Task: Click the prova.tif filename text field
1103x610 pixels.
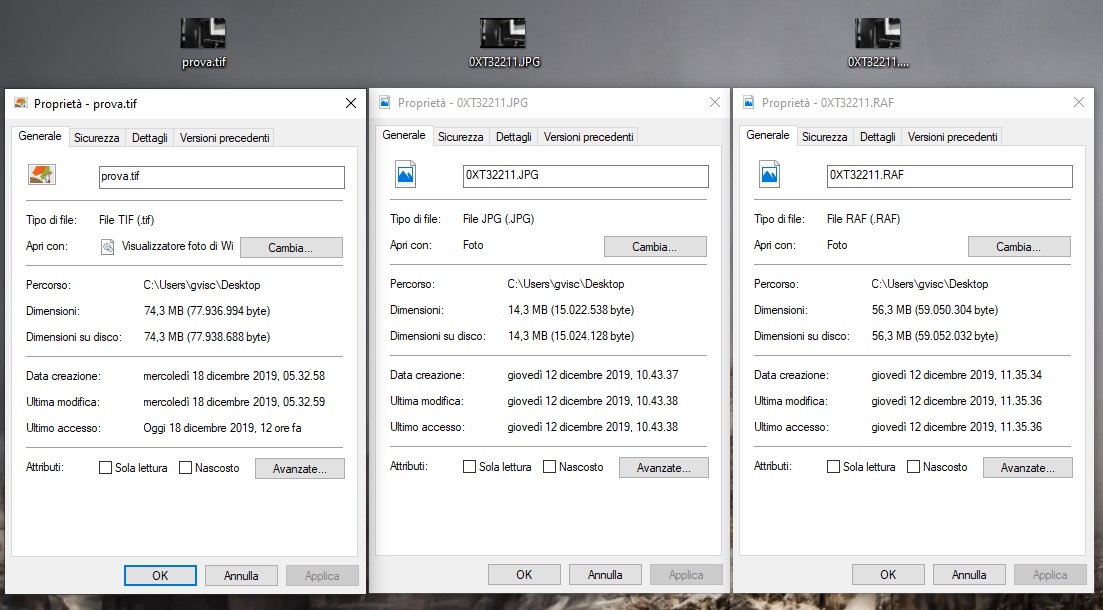Action: click(x=221, y=177)
